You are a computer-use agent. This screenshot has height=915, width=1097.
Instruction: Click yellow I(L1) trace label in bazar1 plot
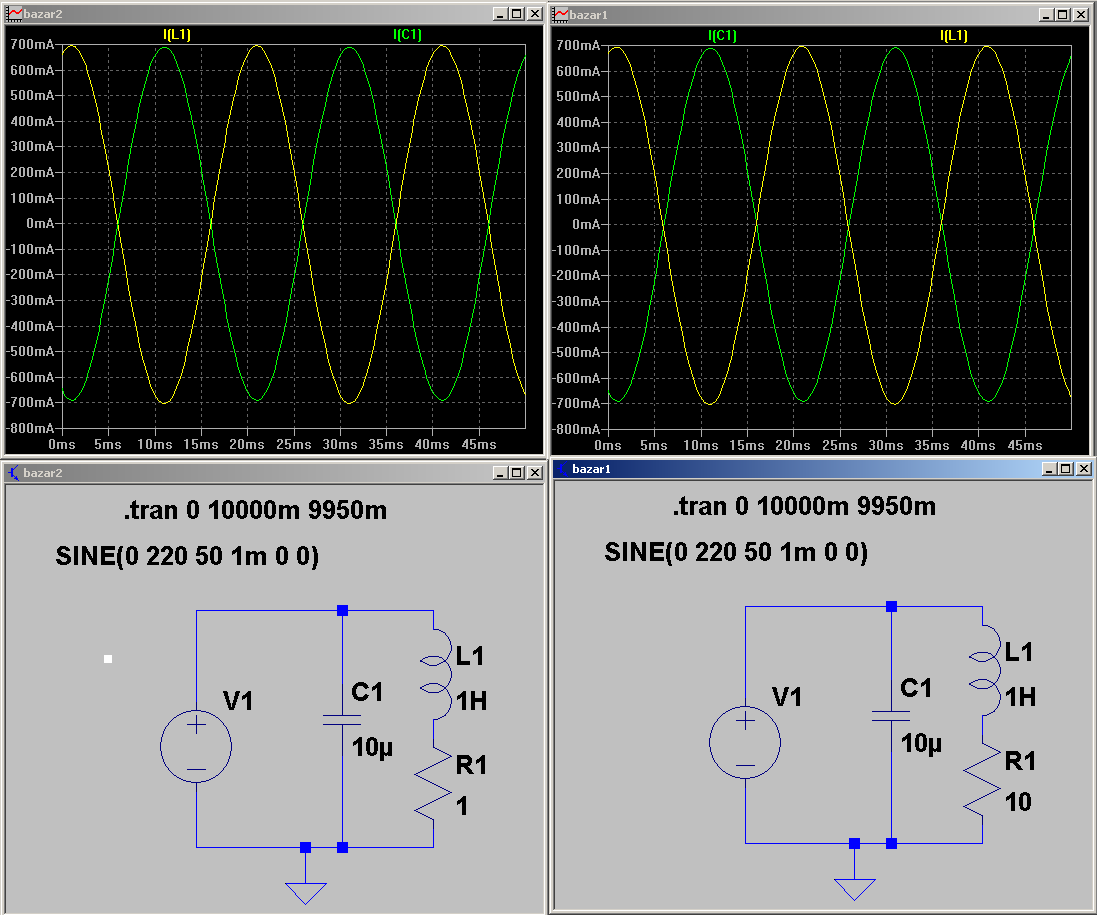[x=953, y=35]
